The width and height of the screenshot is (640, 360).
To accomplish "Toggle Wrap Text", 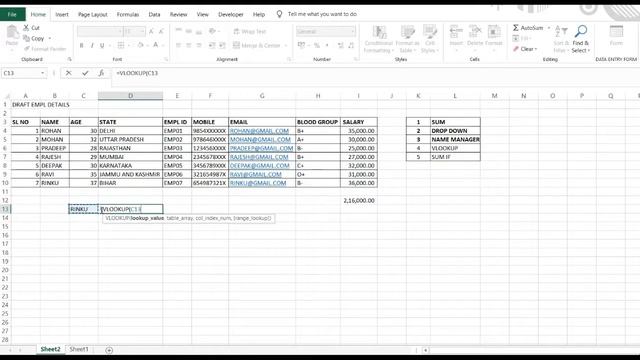I will (x=249, y=31).
